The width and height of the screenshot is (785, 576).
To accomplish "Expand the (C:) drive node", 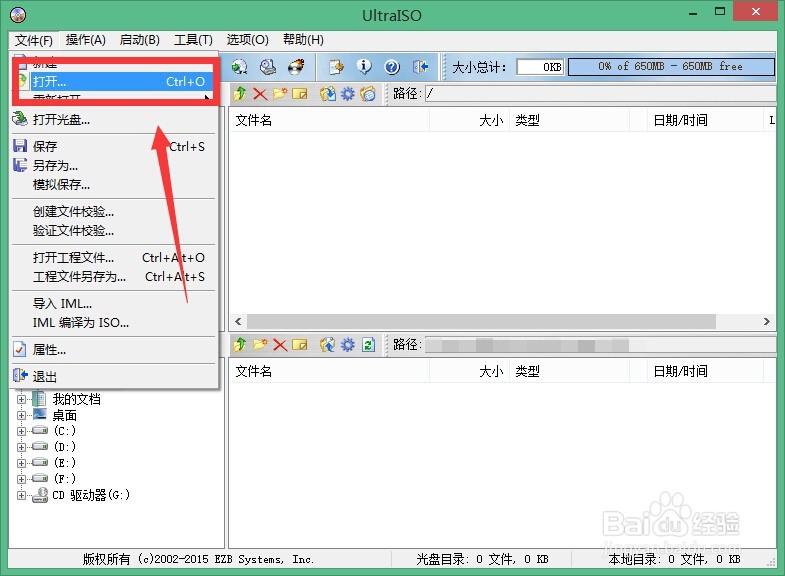I will point(21,431).
